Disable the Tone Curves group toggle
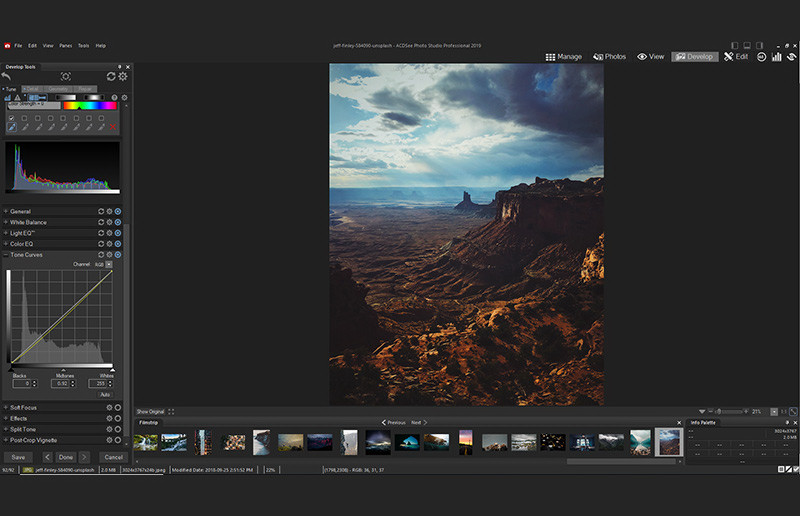 click(118, 255)
